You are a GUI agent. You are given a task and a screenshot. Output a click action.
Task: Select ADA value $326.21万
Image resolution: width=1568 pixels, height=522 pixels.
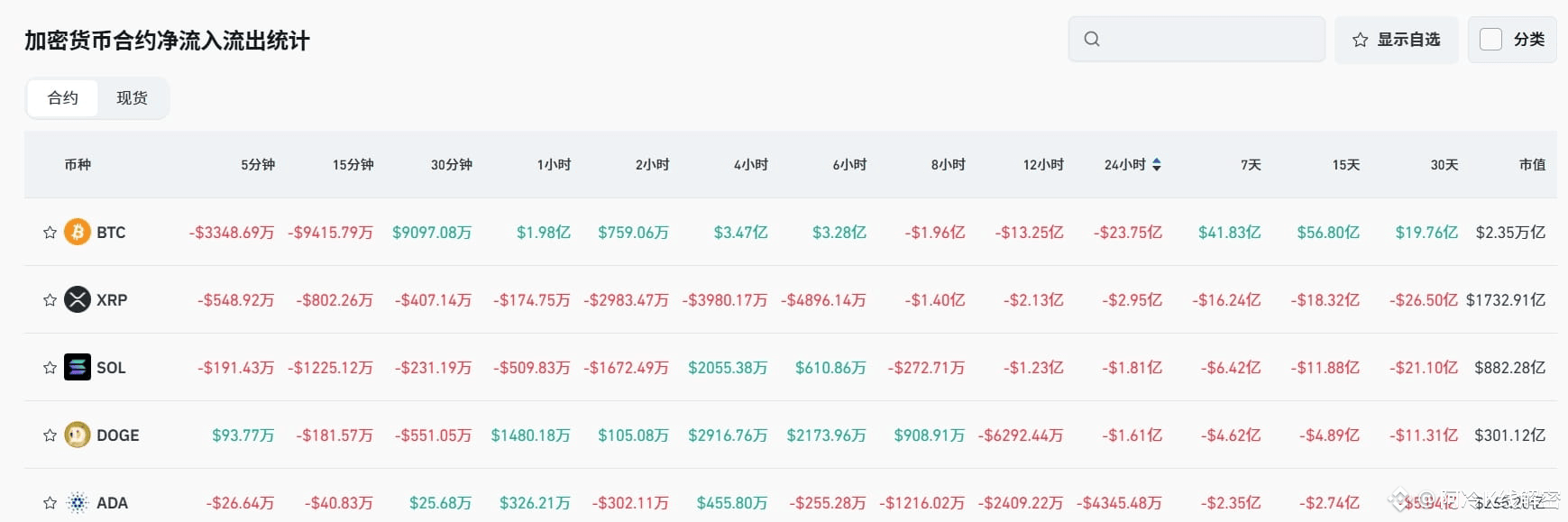click(535, 503)
